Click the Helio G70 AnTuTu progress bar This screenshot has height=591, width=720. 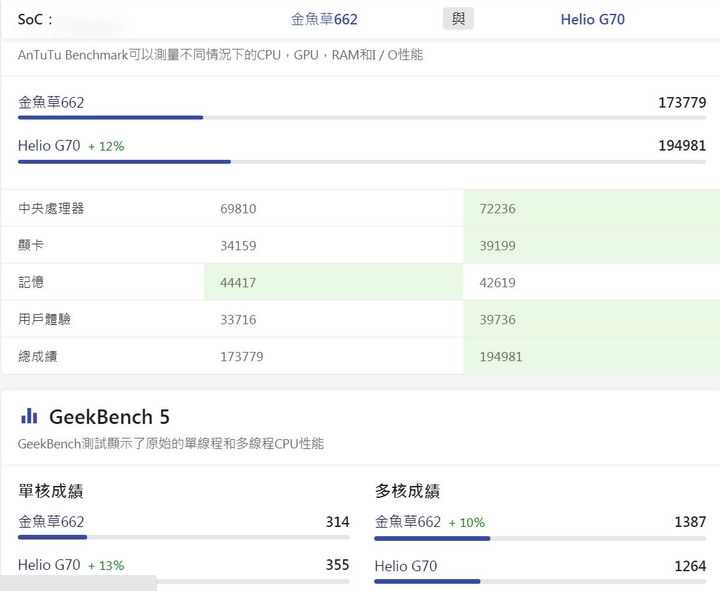coord(362,162)
